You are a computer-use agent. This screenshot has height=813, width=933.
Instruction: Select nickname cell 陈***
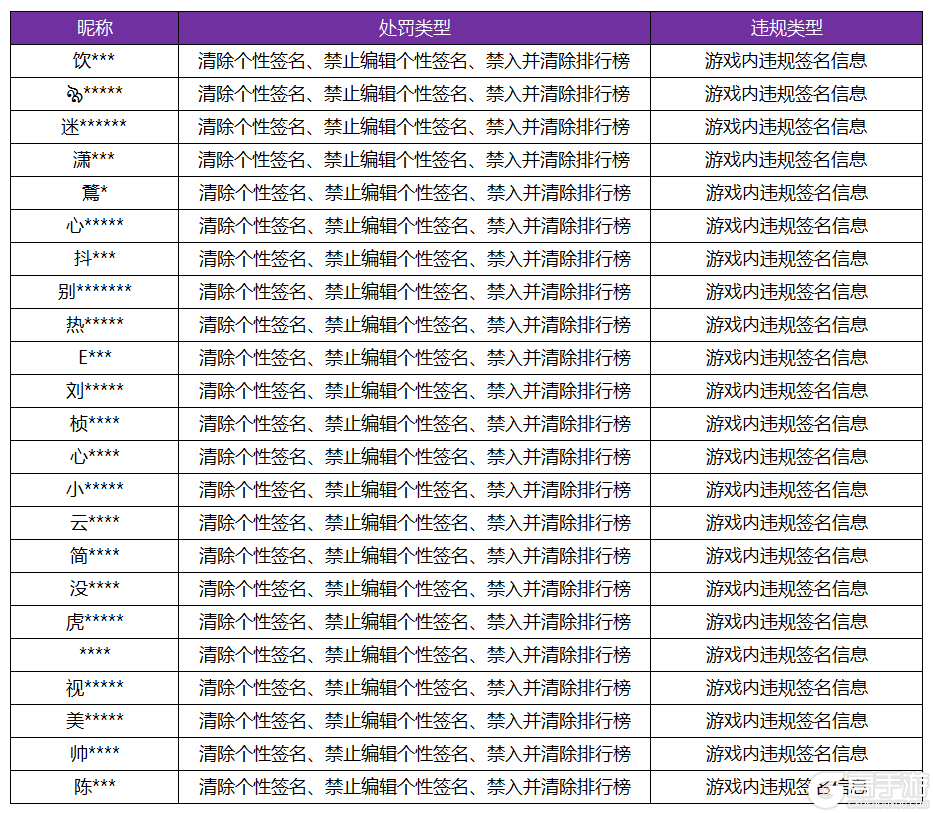pos(94,787)
